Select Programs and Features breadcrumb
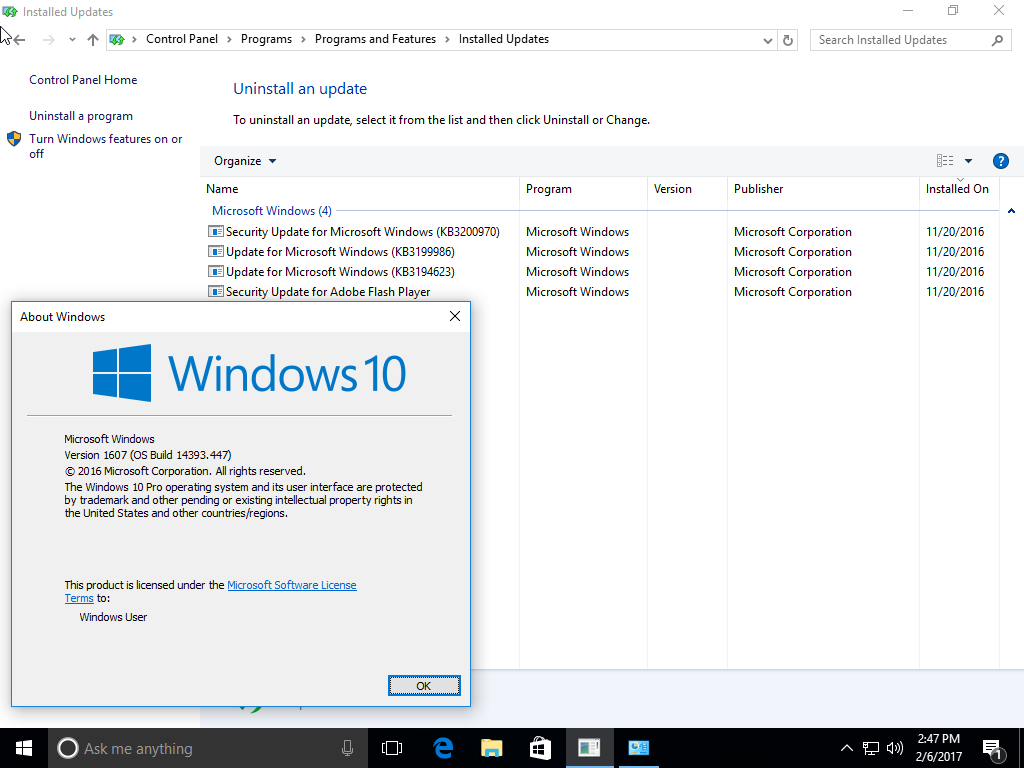The height and width of the screenshot is (768, 1024). (375, 39)
